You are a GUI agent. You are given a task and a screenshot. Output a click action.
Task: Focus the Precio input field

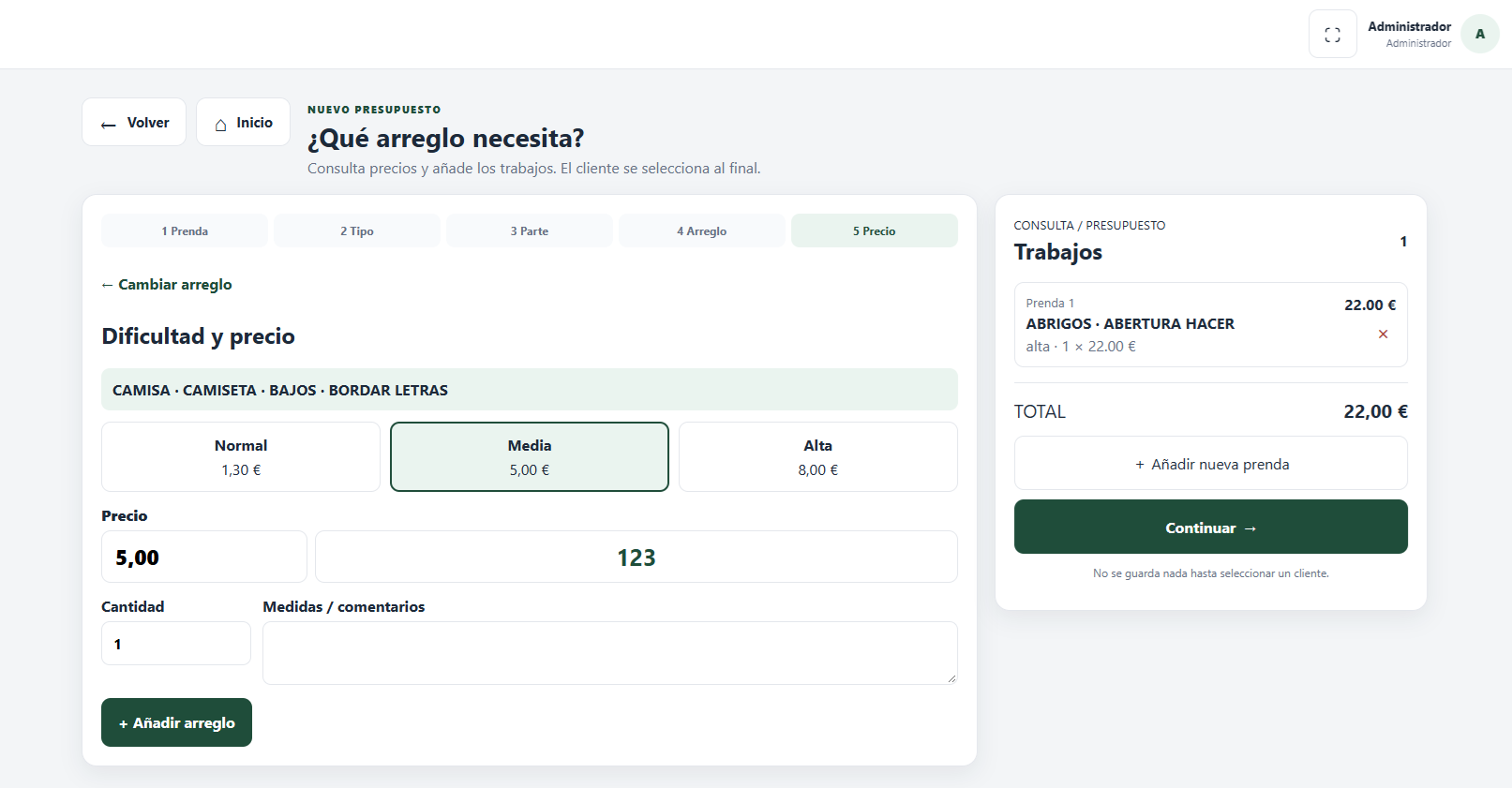click(x=204, y=558)
